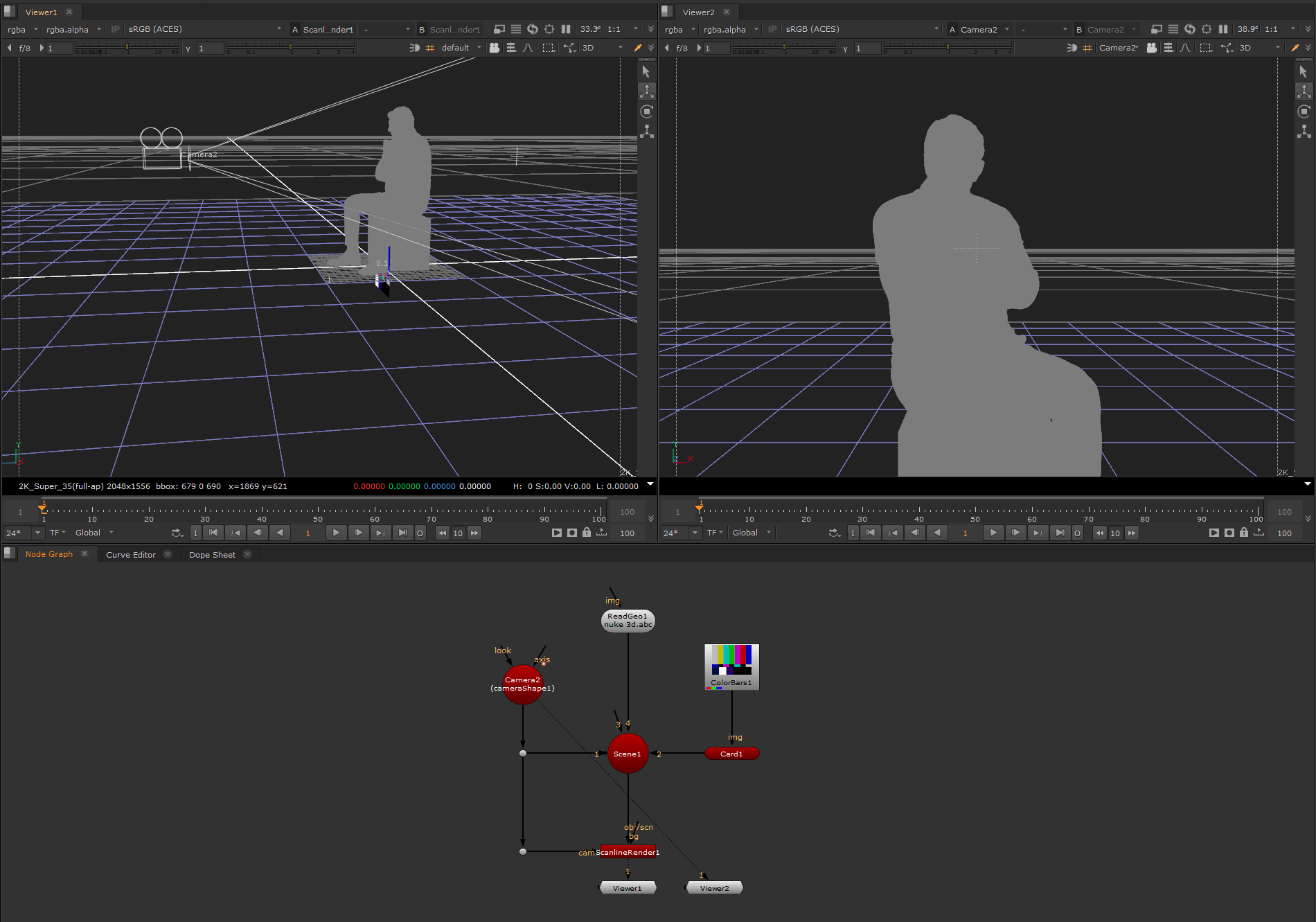1316x922 pixels.
Task: Open the toolbar curve display icon in Viewer2
Action: click(x=1184, y=48)
